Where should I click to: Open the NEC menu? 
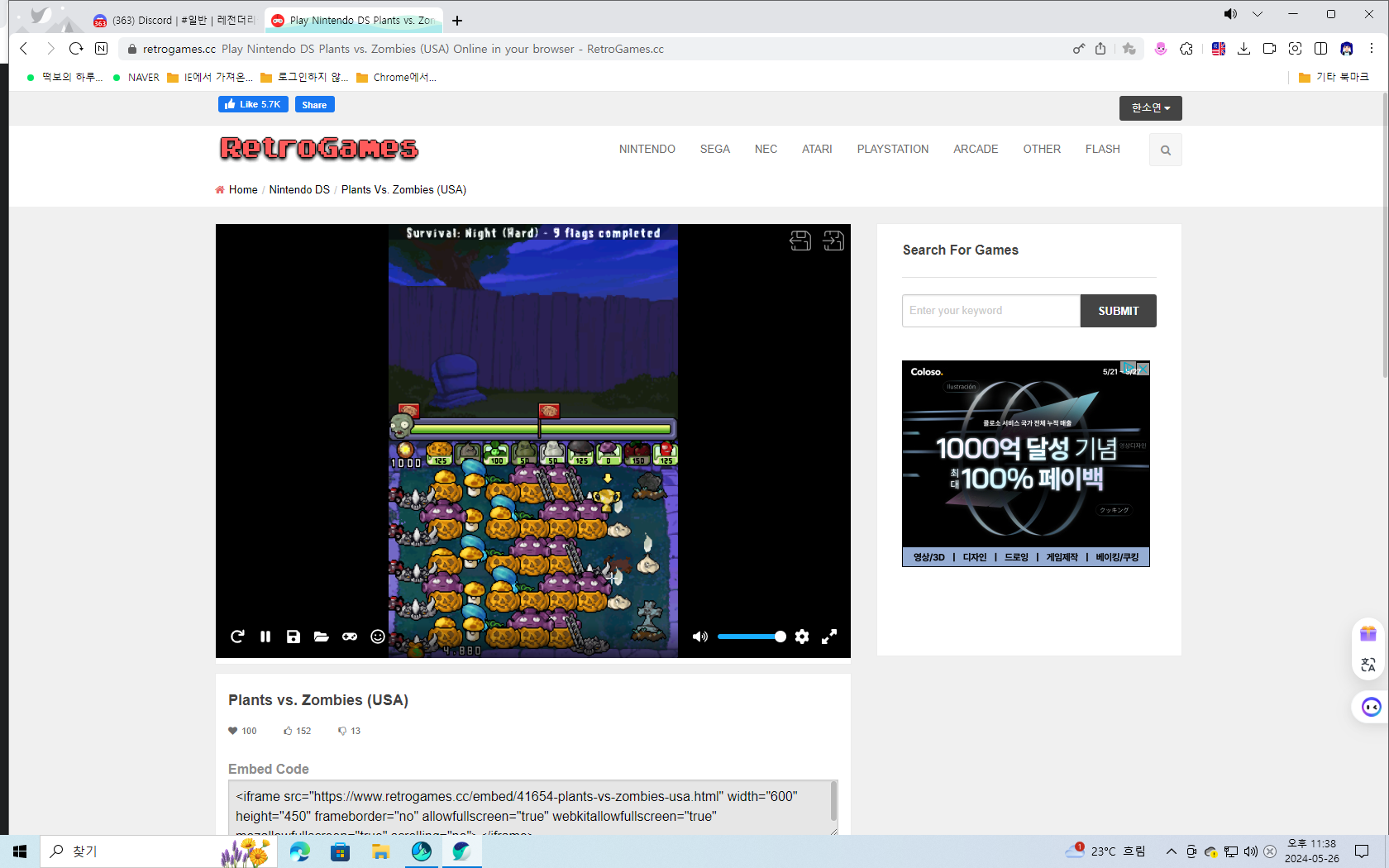click(766, 149)
